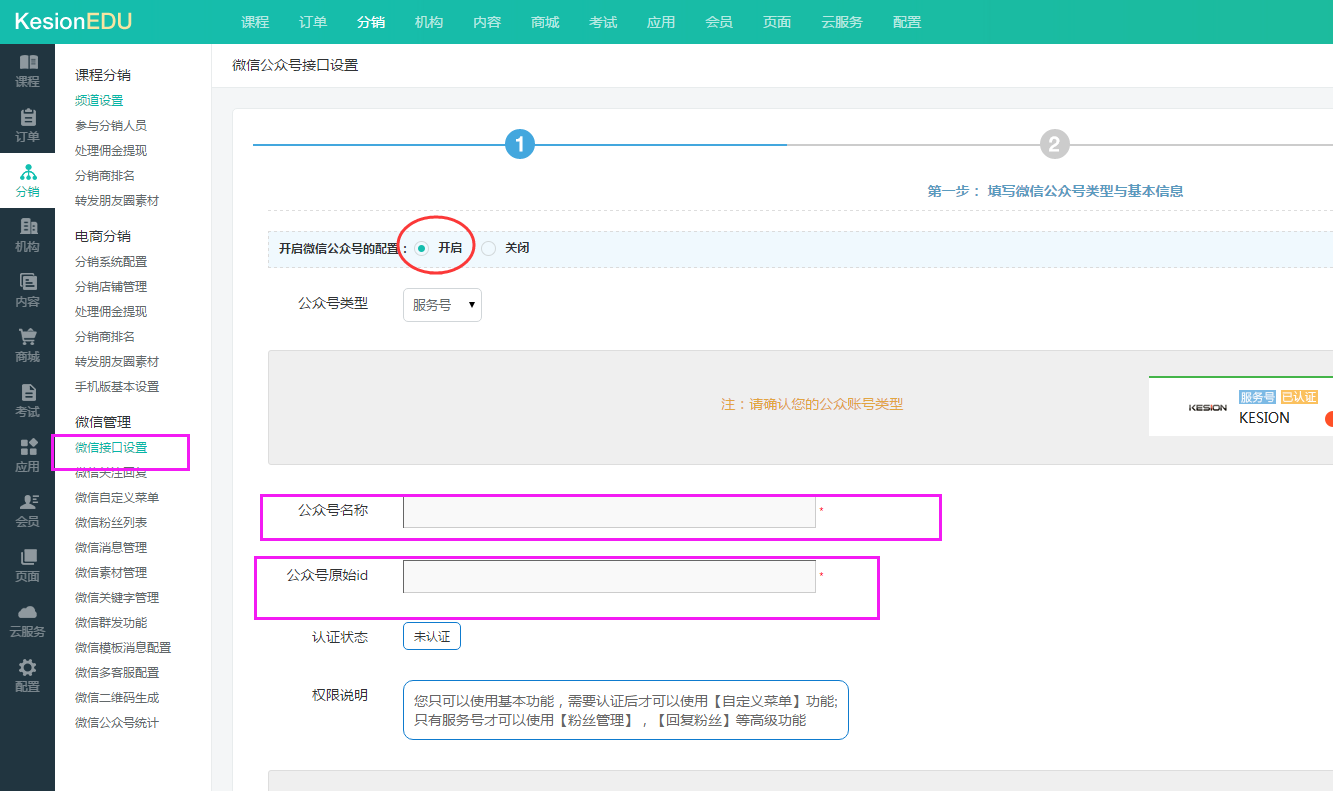1333x791 pixels.
Task: Click the step 2 circle in progress bar
Action: point(1054,145)
